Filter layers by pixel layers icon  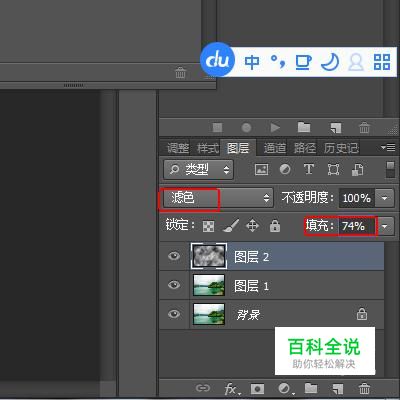click(261, 170)
